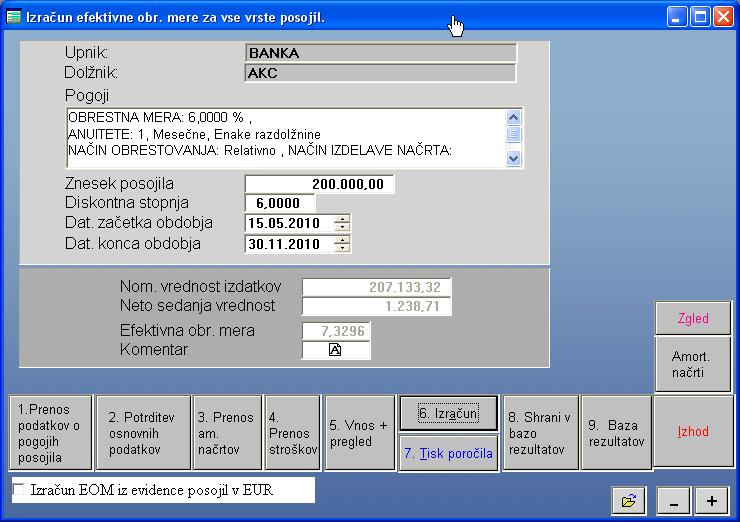This screenshot has height=522, width=740.
Task: Click the minus button at bottom right
Action: click(675, 500)
